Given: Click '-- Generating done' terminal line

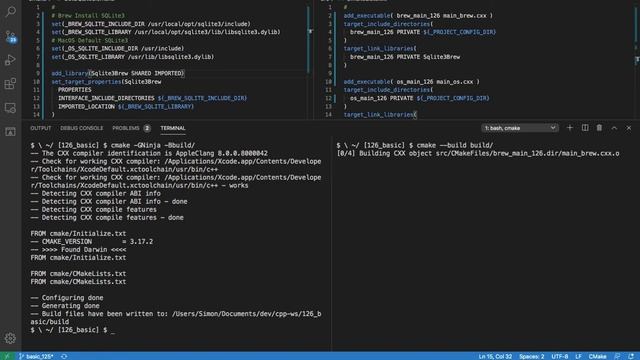Looking at the screenshot, I should tap(64, 306).
